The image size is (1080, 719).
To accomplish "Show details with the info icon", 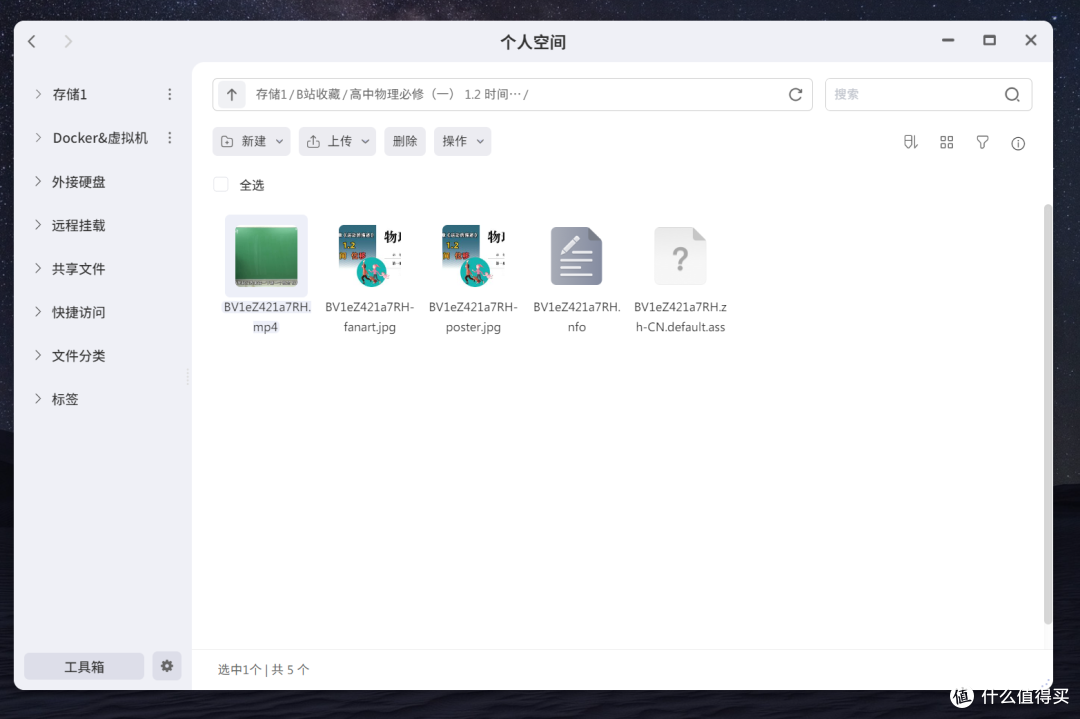I will 1018,143.
